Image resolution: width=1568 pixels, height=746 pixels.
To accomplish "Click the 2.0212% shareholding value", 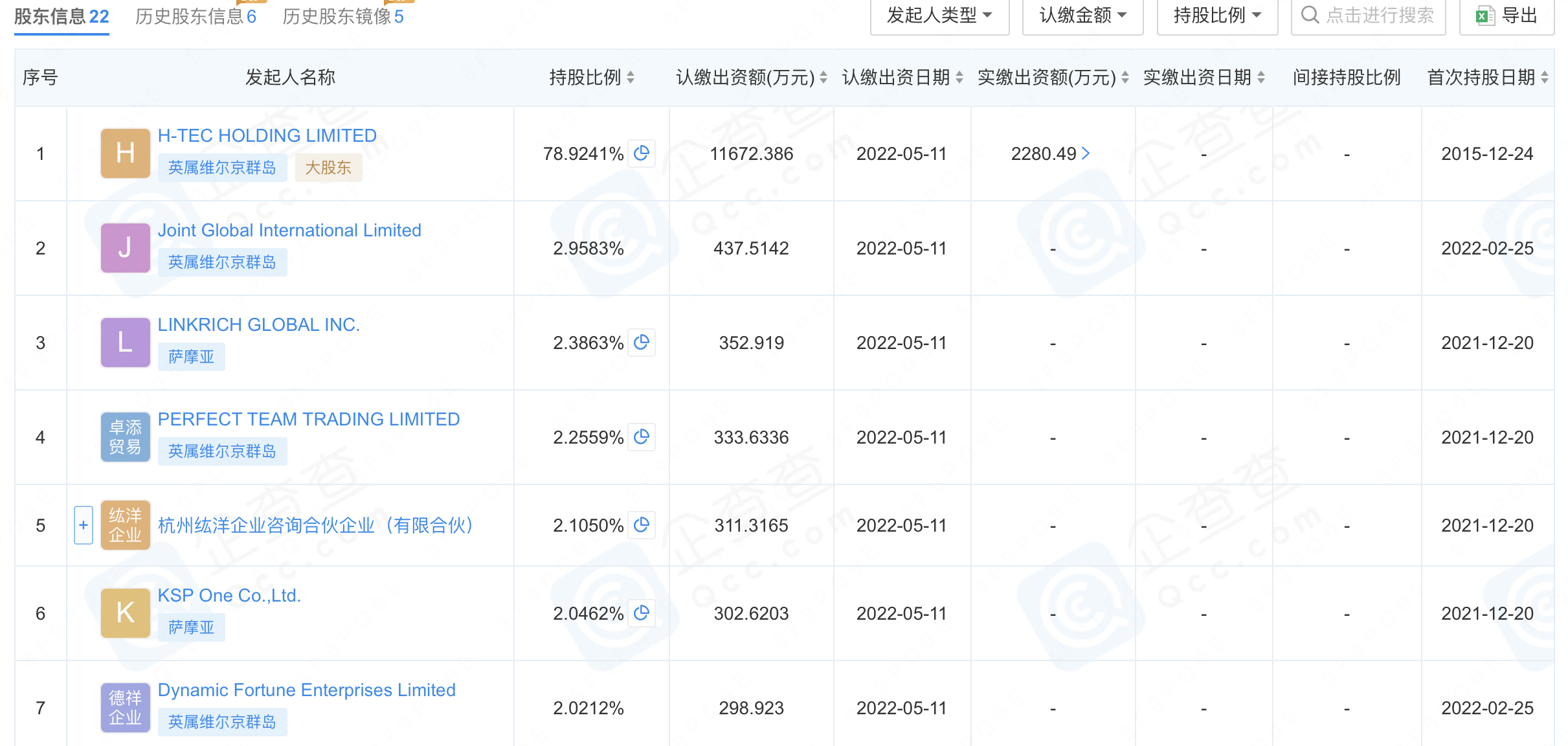I will (588, 708).
